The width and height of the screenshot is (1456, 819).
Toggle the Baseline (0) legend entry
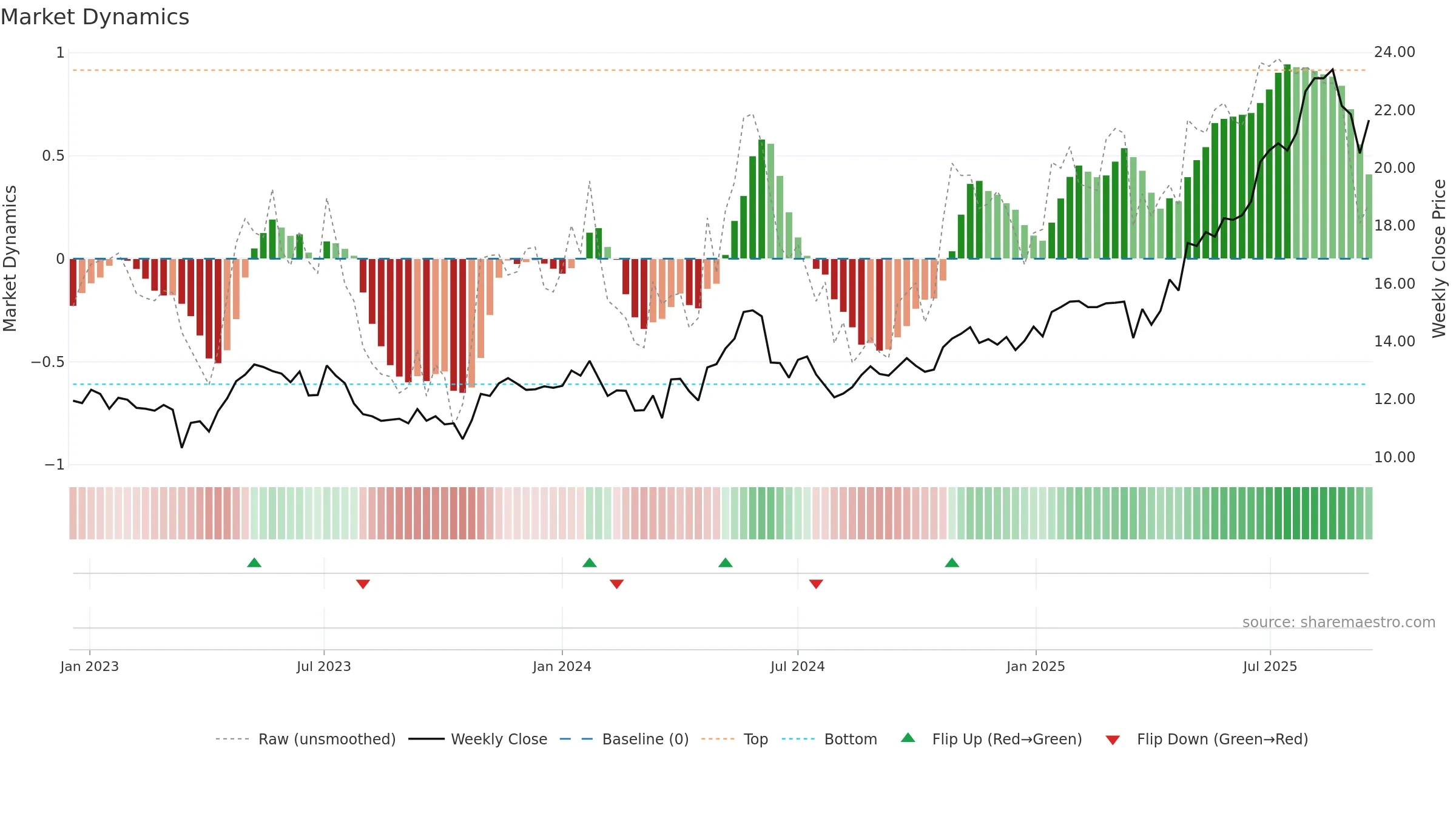(624, 739)
